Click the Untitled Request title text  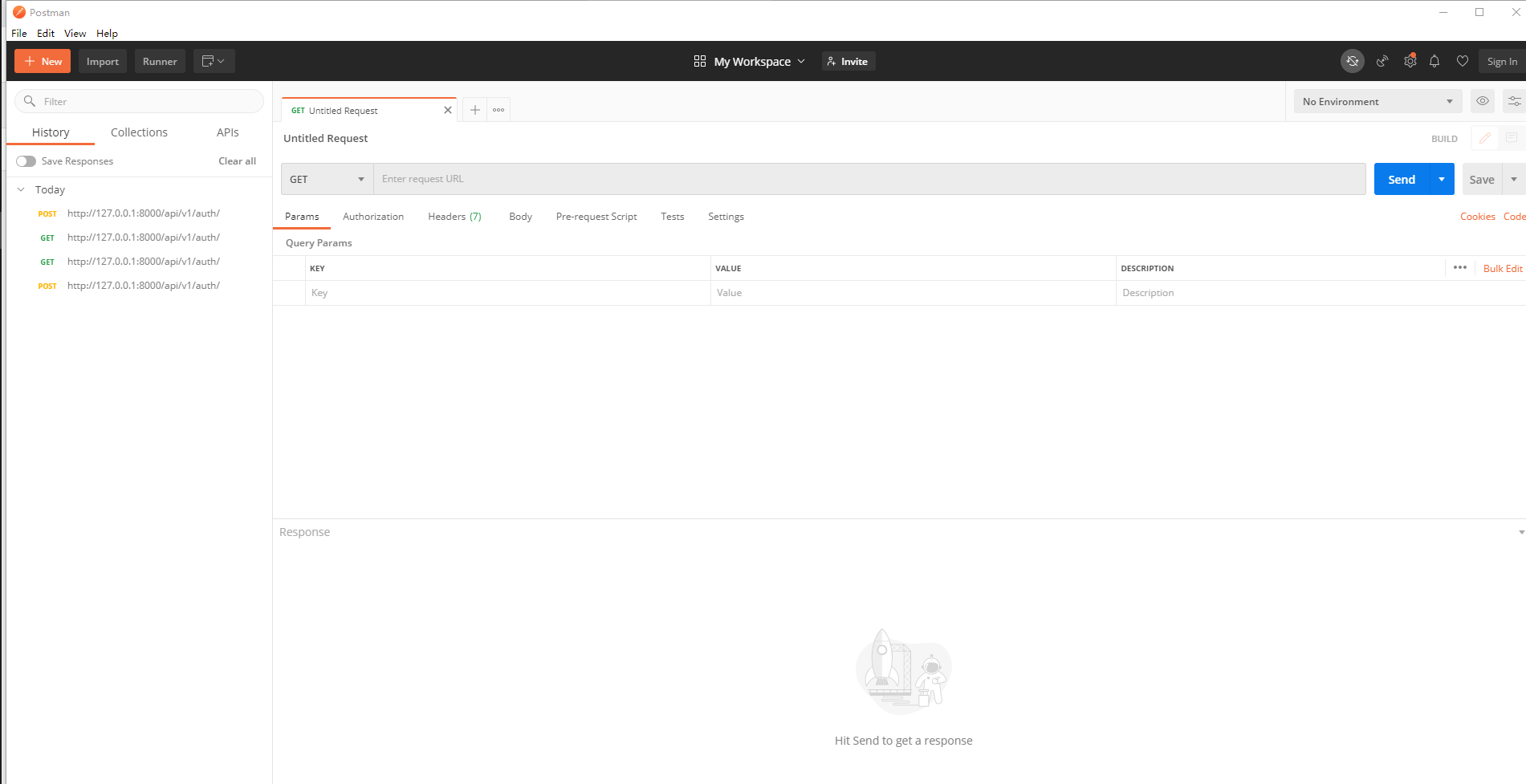coord(325,138)
